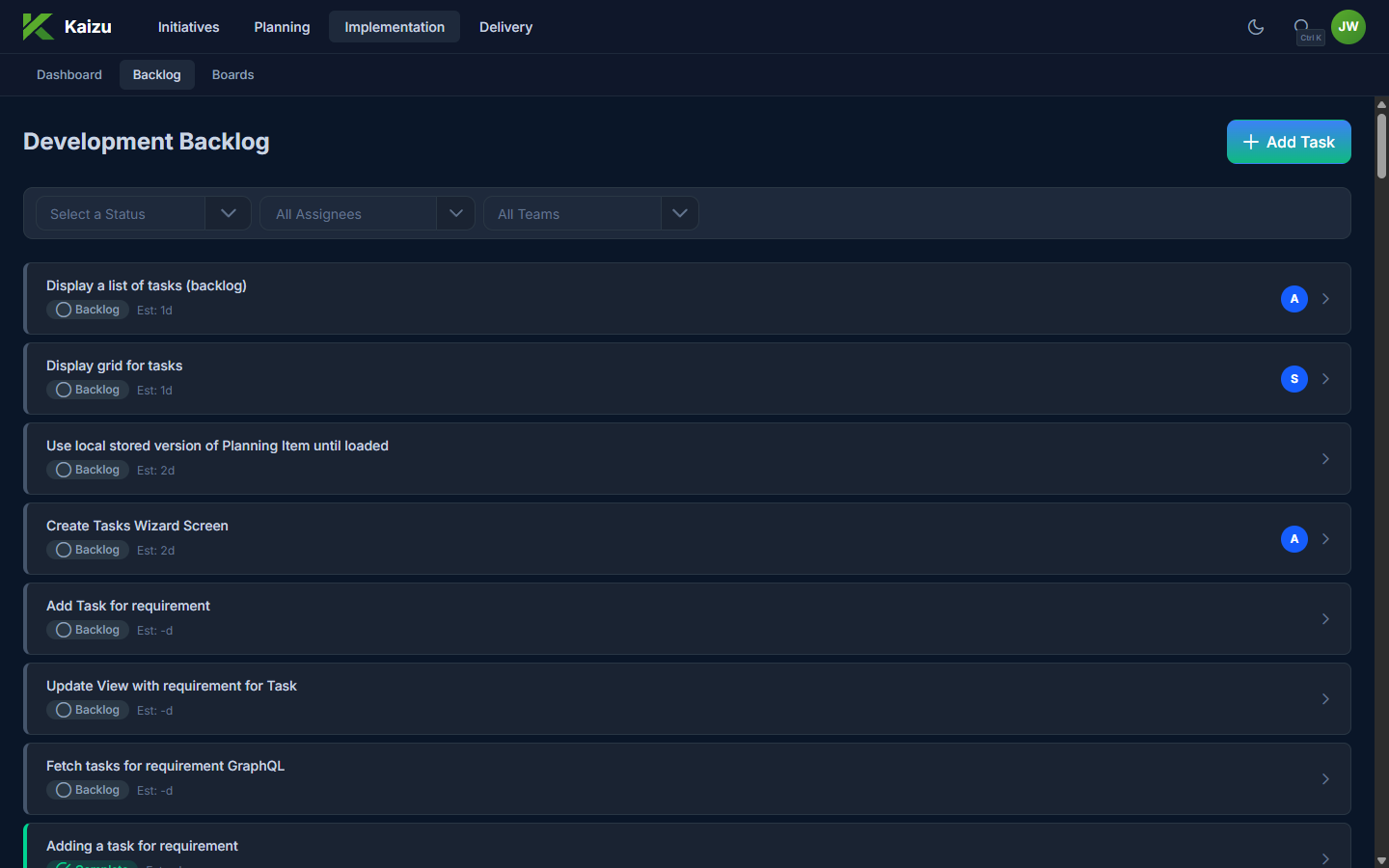Open the Planning menu
Image resolution: width=1389 pixels, height=868 pixels.
tap(282, 27)
